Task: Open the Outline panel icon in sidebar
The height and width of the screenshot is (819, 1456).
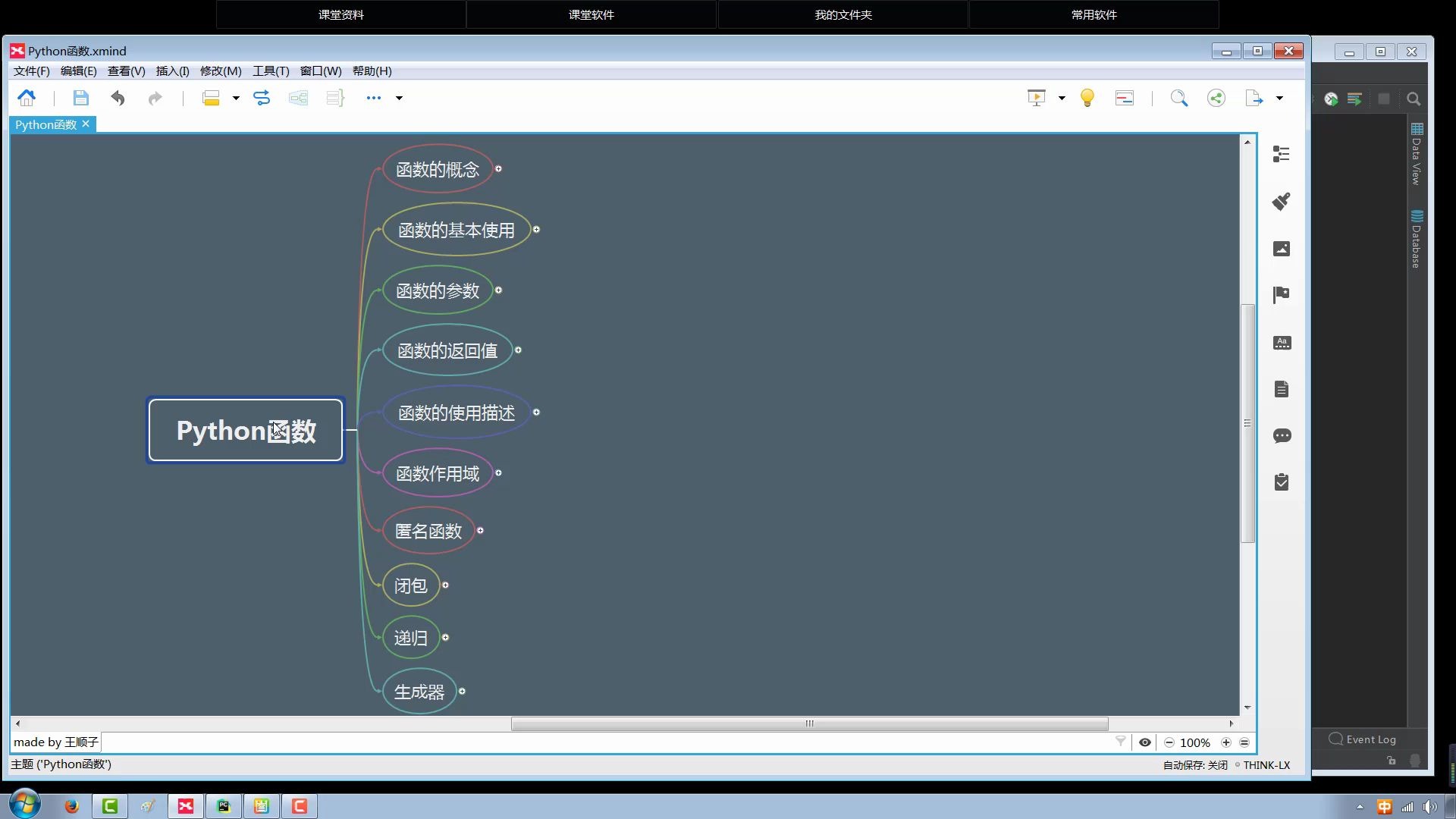Action: 1281,154
